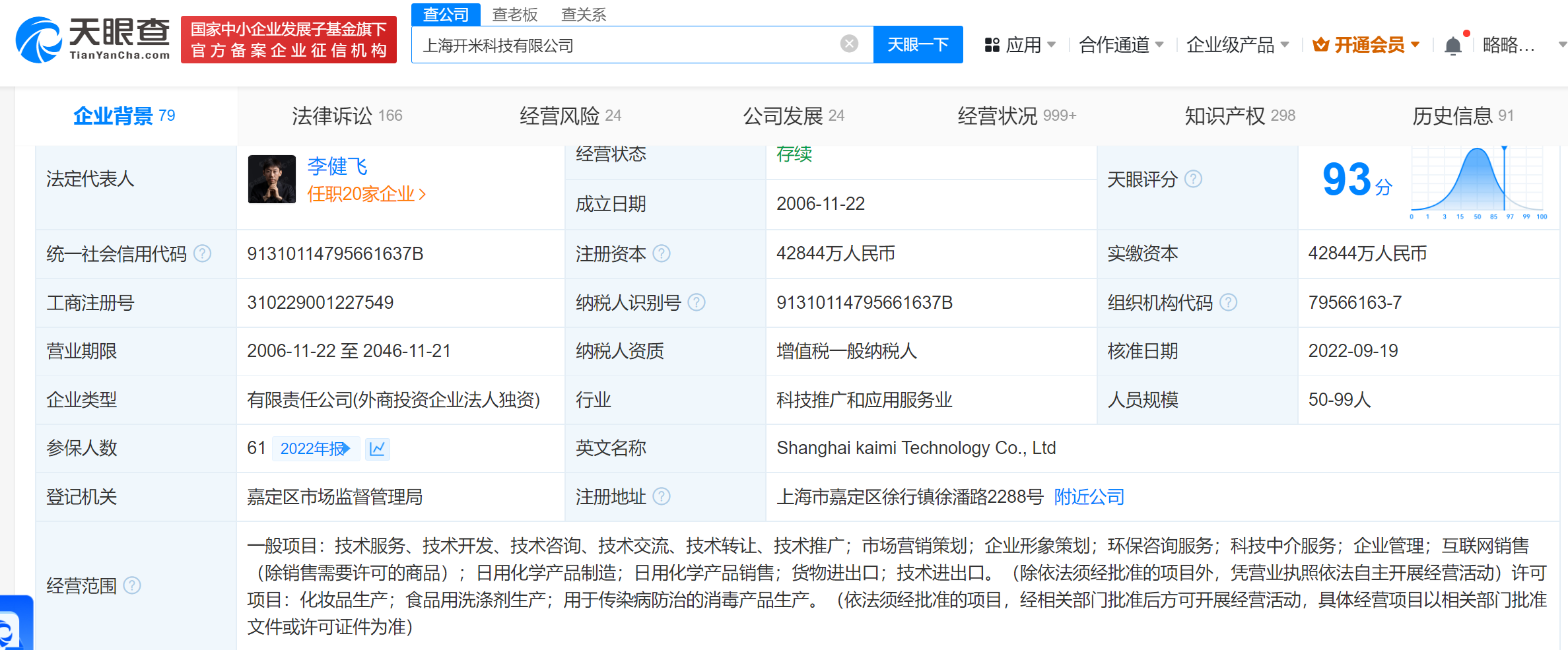Click the paid-in capital value beside 实缴资本

pyautogui.click(x=1367, y=253)
